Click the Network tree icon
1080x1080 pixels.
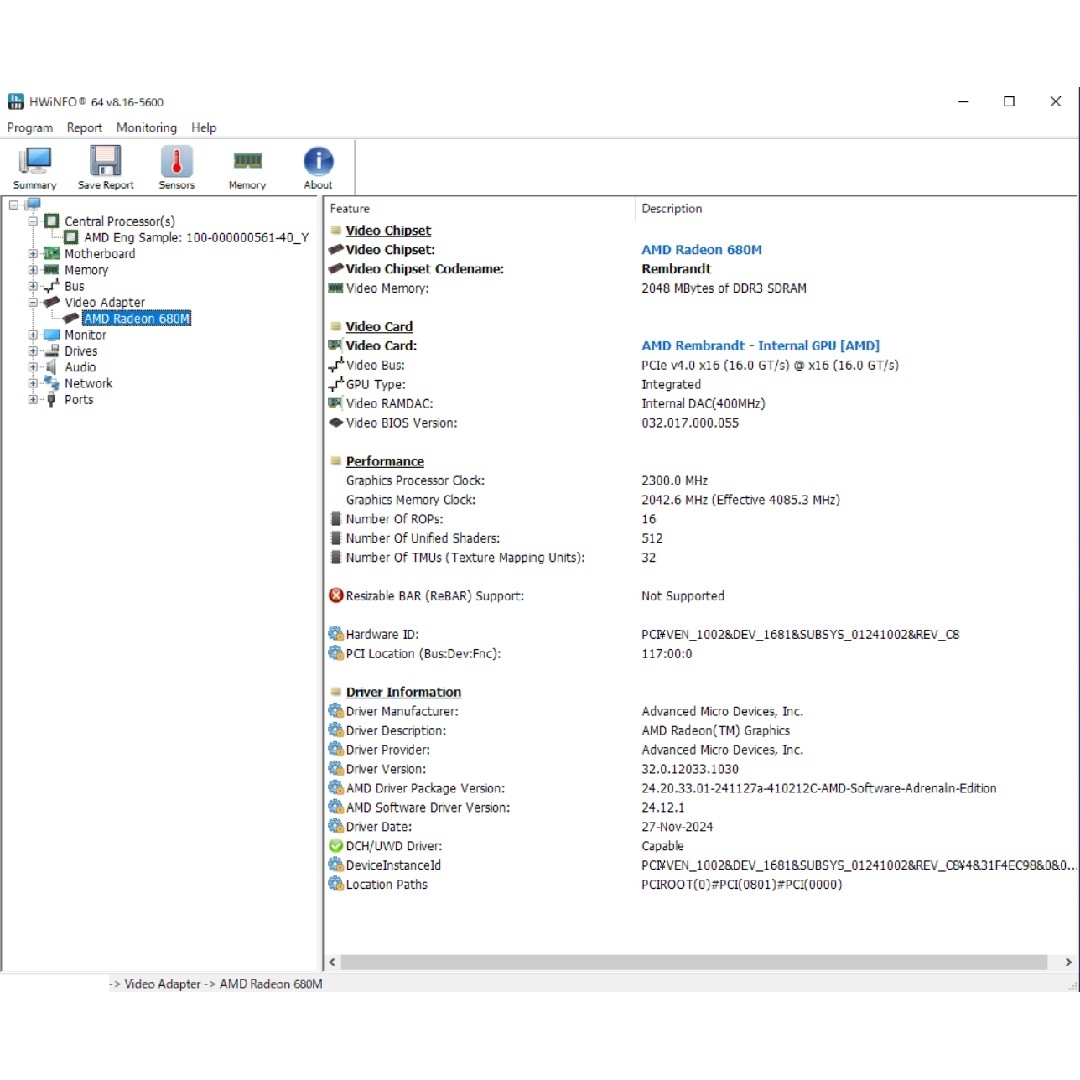[x=52, y=383]
